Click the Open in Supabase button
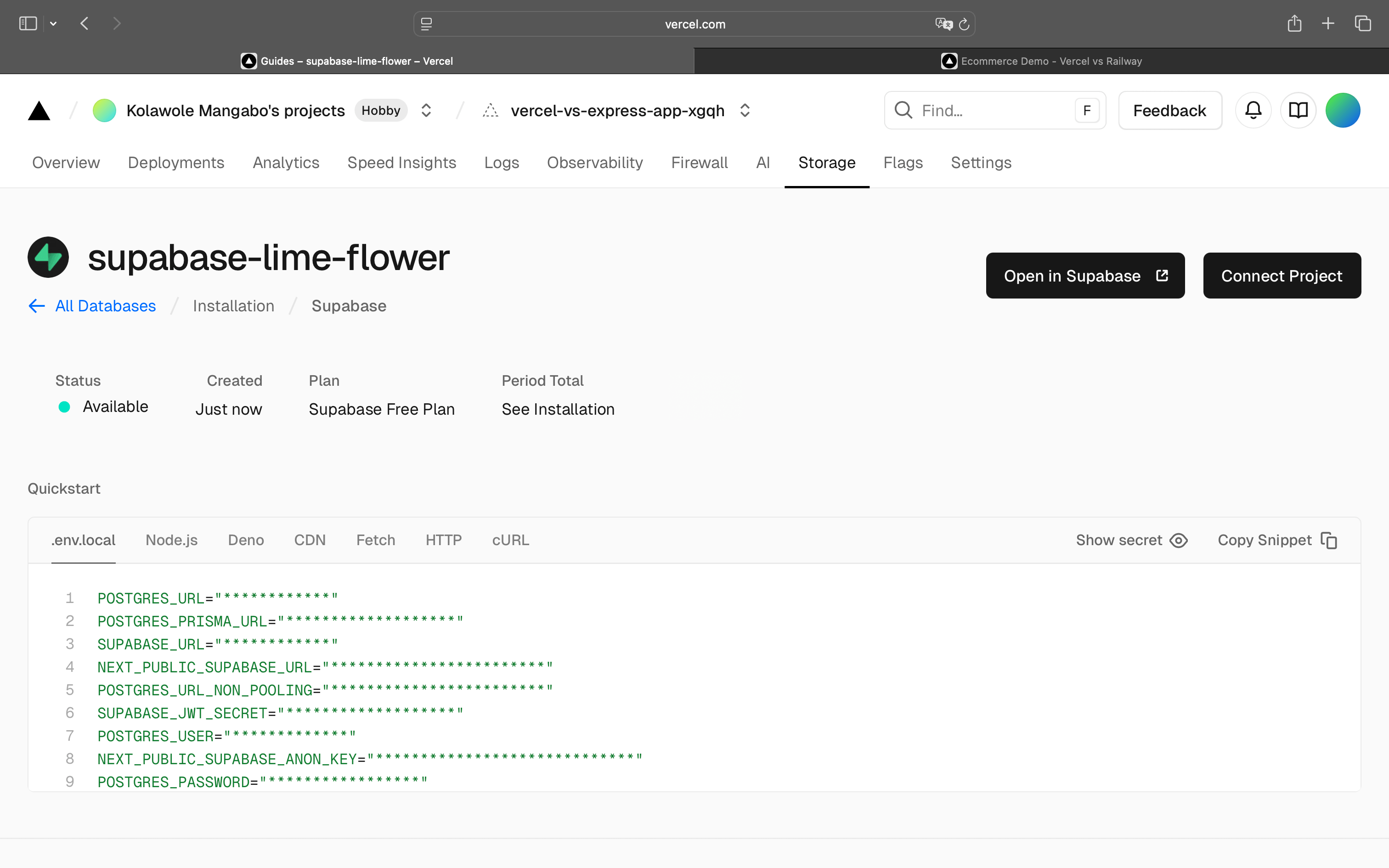 [1085, 276]
